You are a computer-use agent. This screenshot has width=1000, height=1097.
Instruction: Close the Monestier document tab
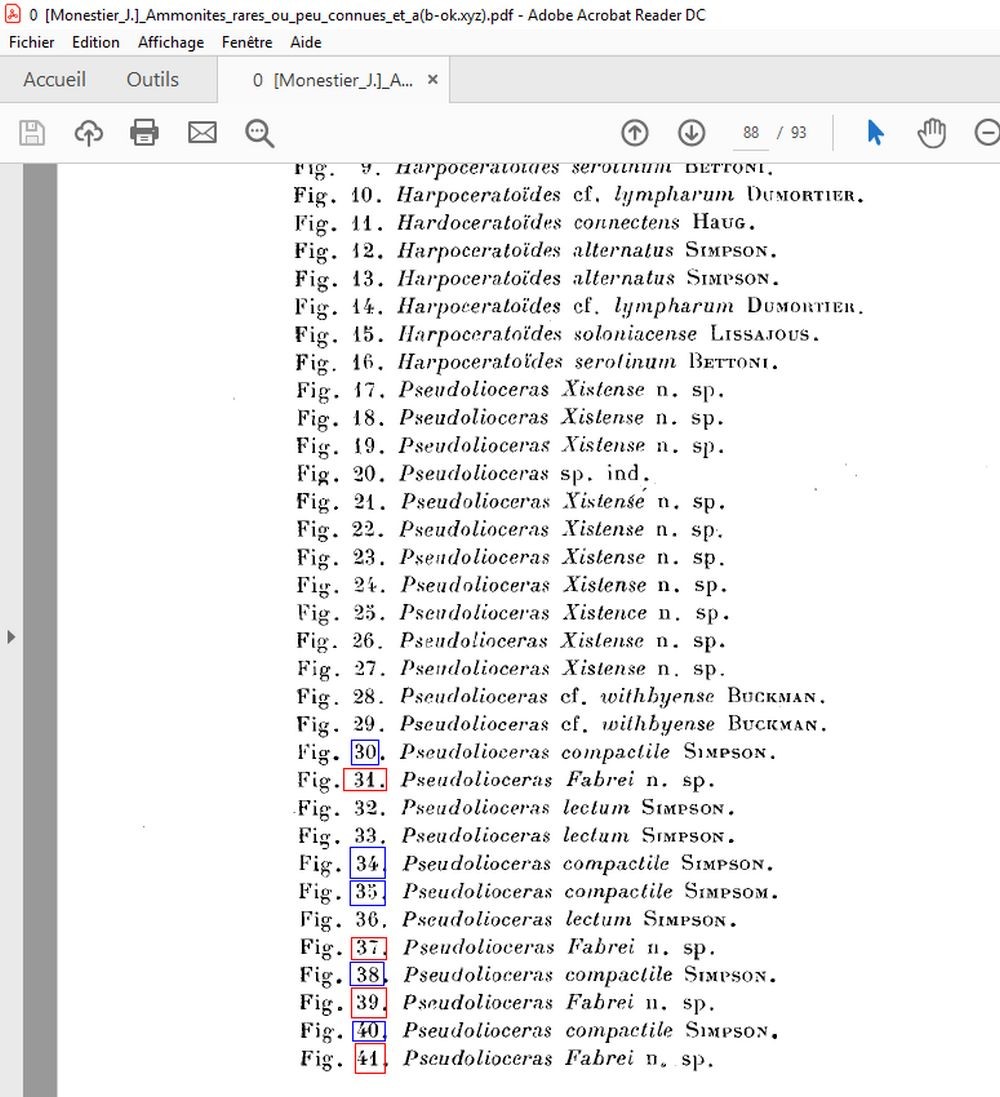433,80
